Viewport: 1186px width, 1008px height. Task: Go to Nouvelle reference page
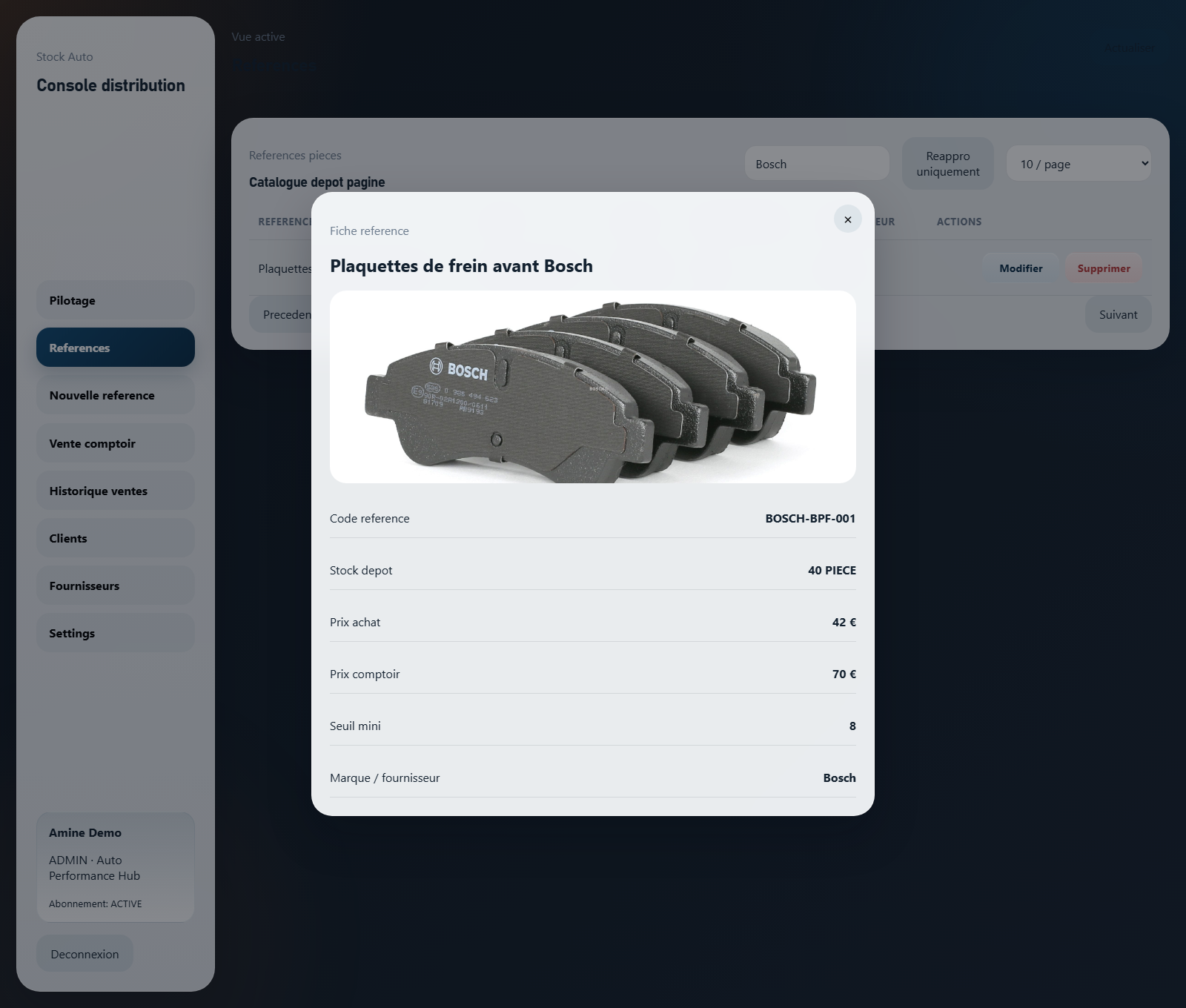115,396
